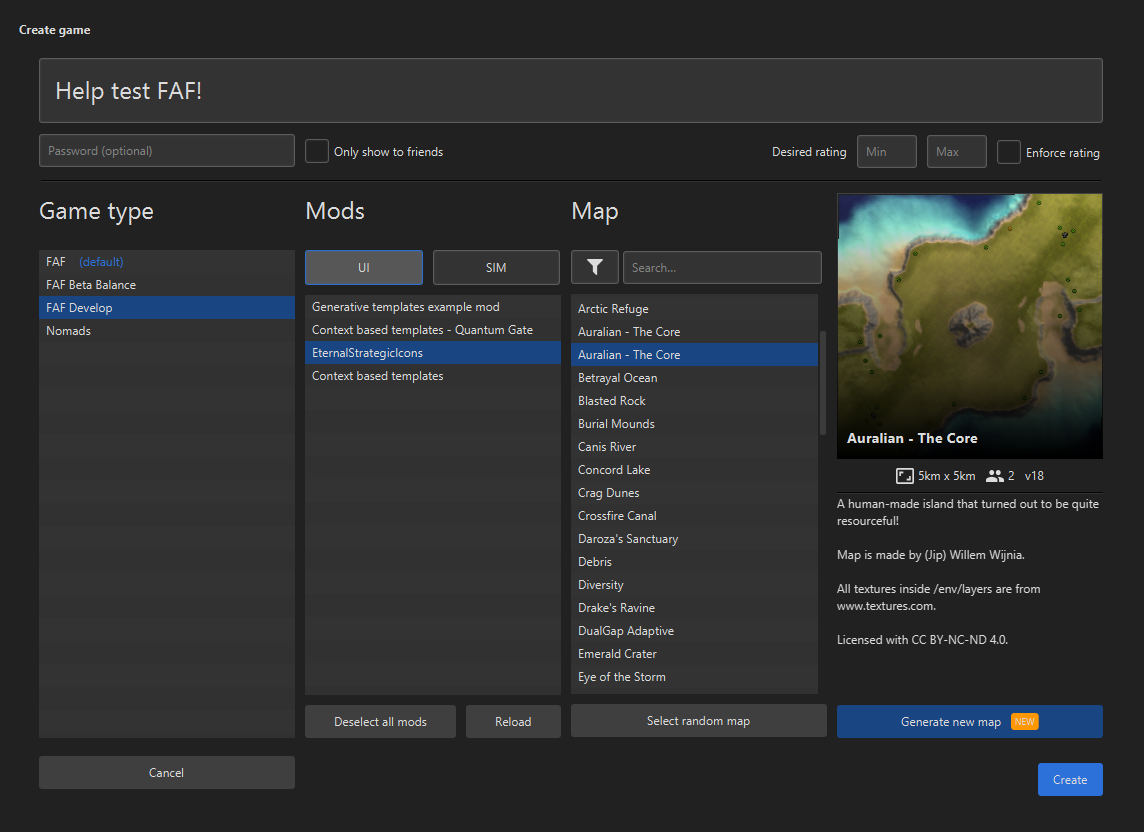Choose Concord Lake map
The height and width of the screenshot is (832, 1144).
coord(695,469)
